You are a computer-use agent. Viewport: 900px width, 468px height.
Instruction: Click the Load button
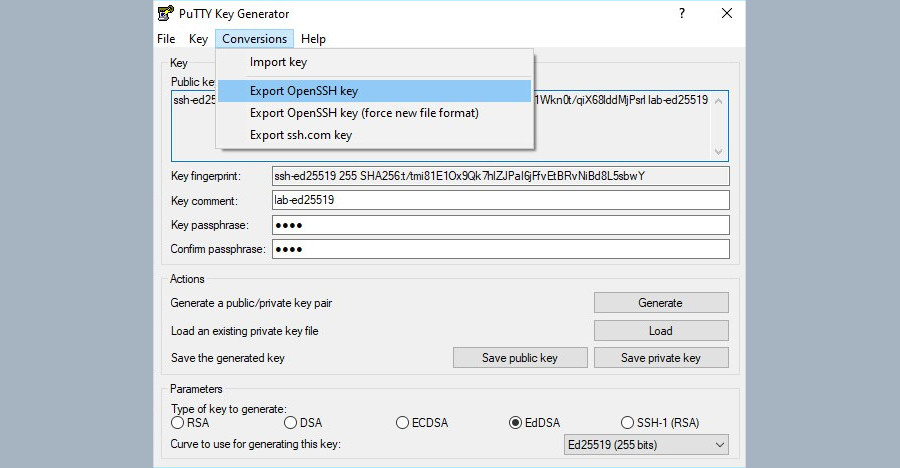tap(661, 331)
